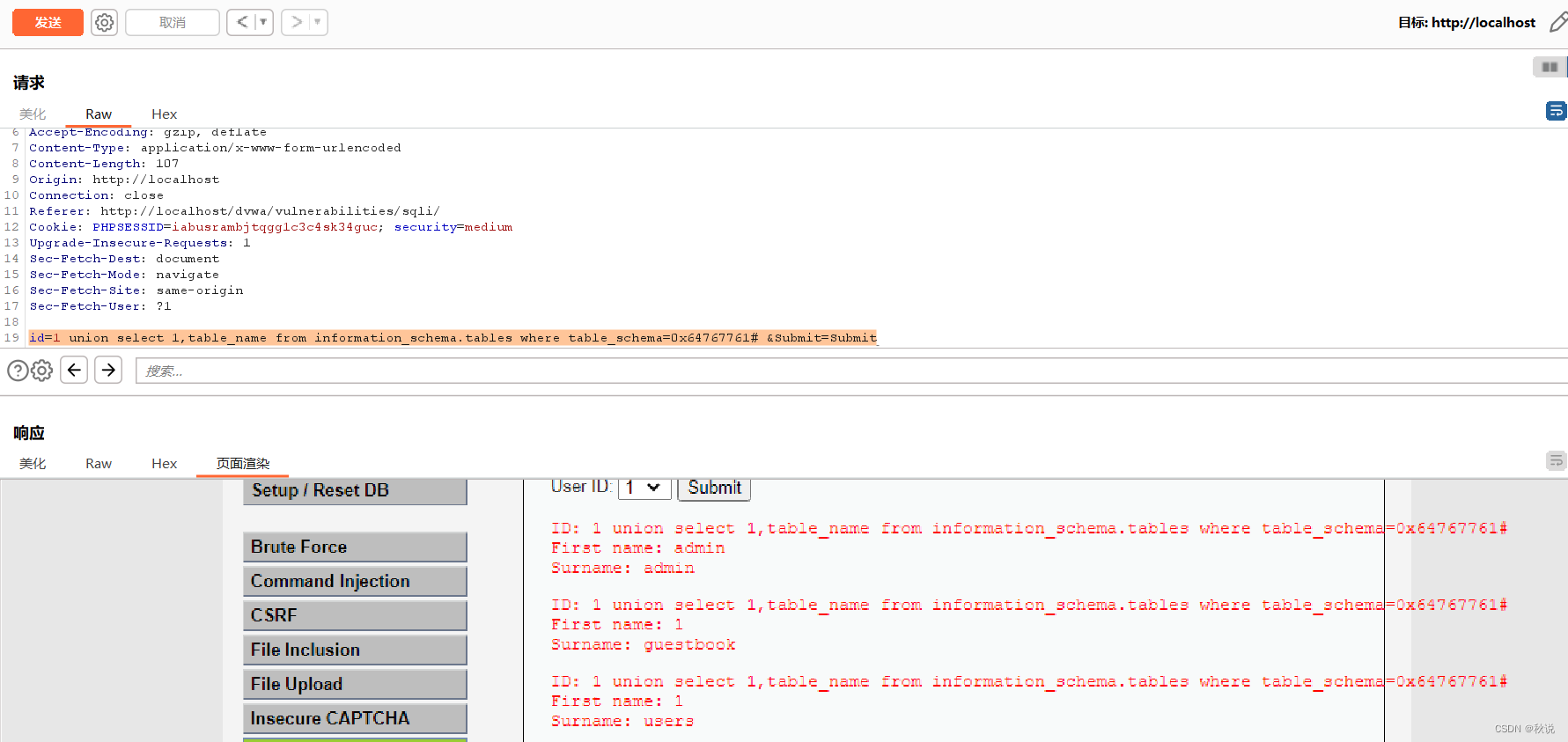This screenshot has height=742, width=1568.
Task: Click the Referer header line
Action: 234,211
